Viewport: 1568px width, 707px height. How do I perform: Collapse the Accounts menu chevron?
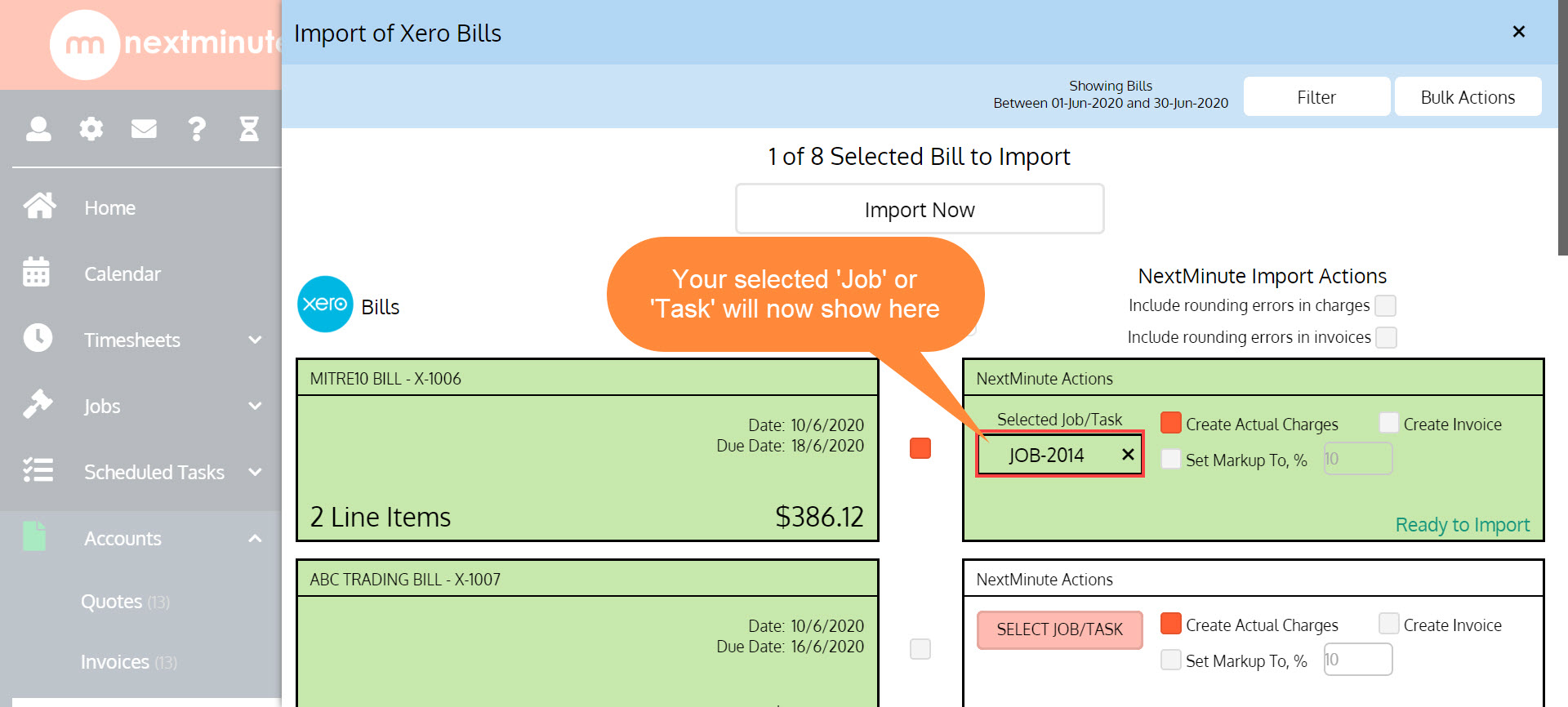pyautogui.click(x=255, y=538)
